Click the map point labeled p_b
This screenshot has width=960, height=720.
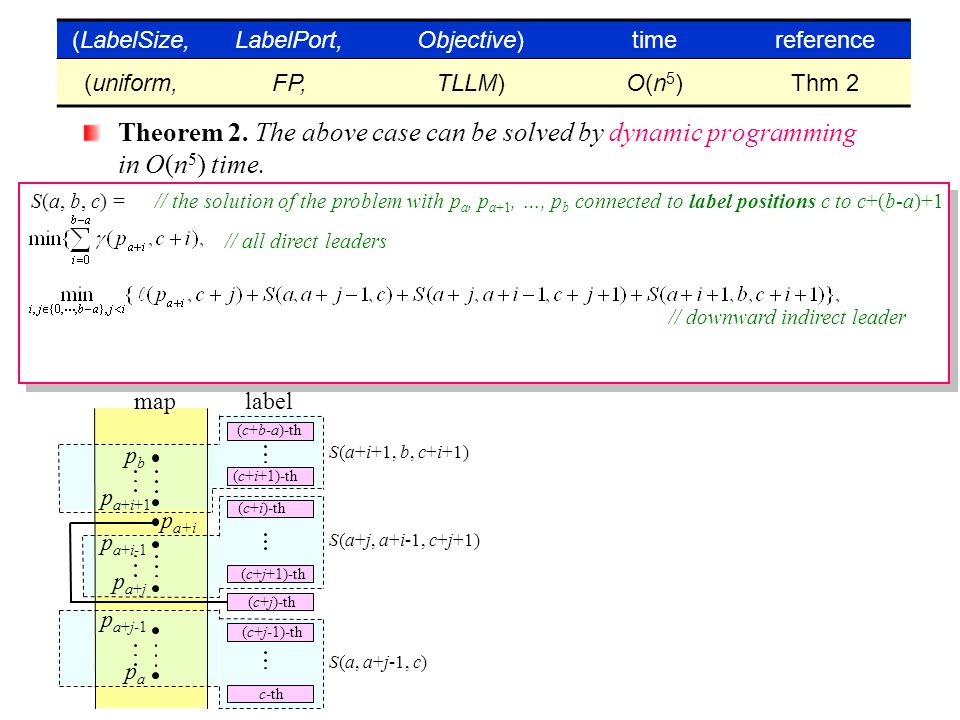[156, 458]
